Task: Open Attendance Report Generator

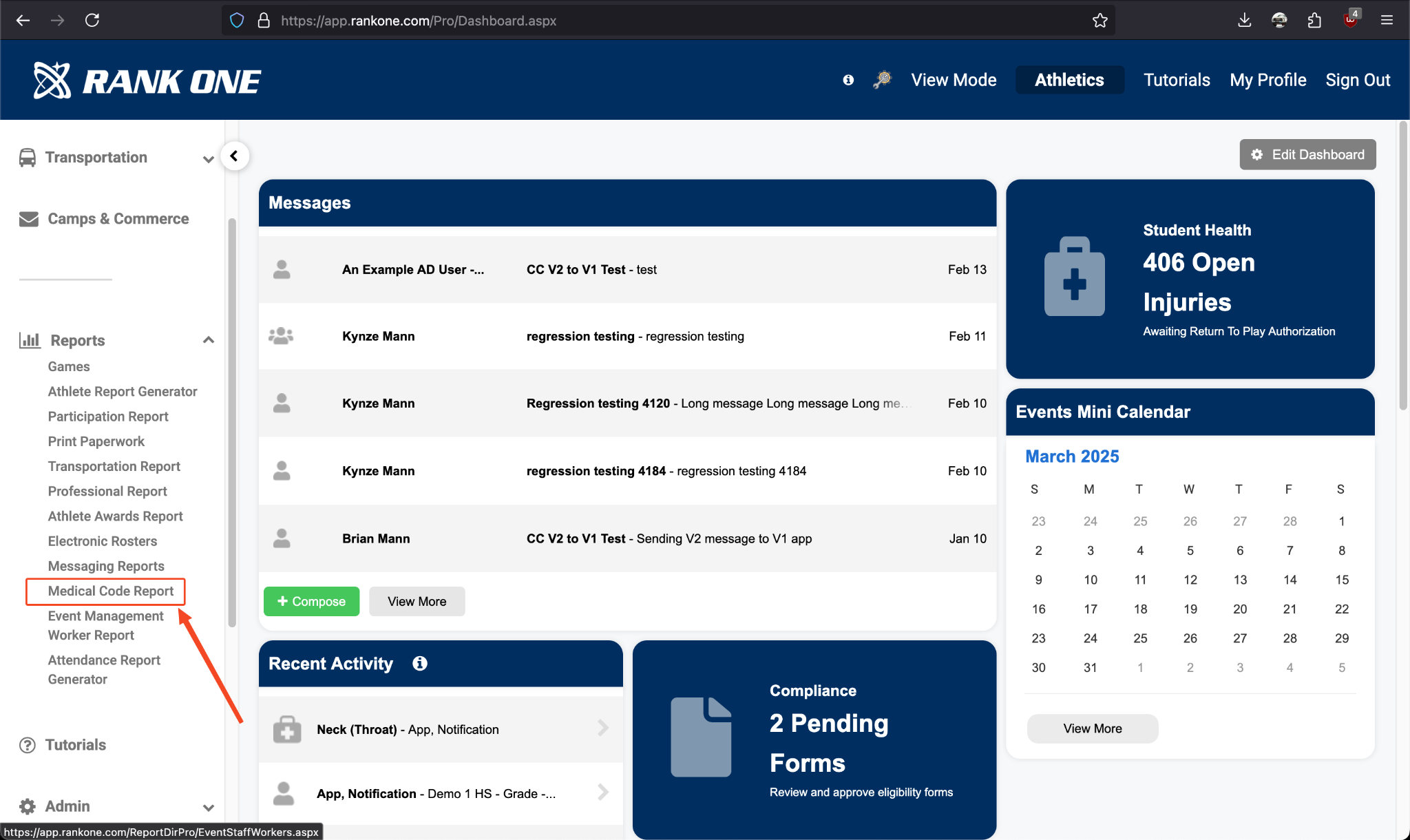Action: (x=104, y=669)
